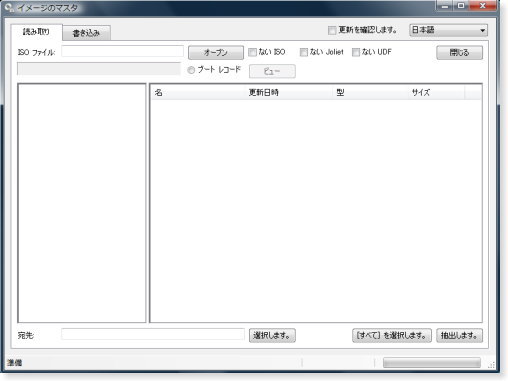508x381 pixels.
Task: Toggle the ない Joliet checkbox
Action: pyautogui.click(x=304, y=52)
